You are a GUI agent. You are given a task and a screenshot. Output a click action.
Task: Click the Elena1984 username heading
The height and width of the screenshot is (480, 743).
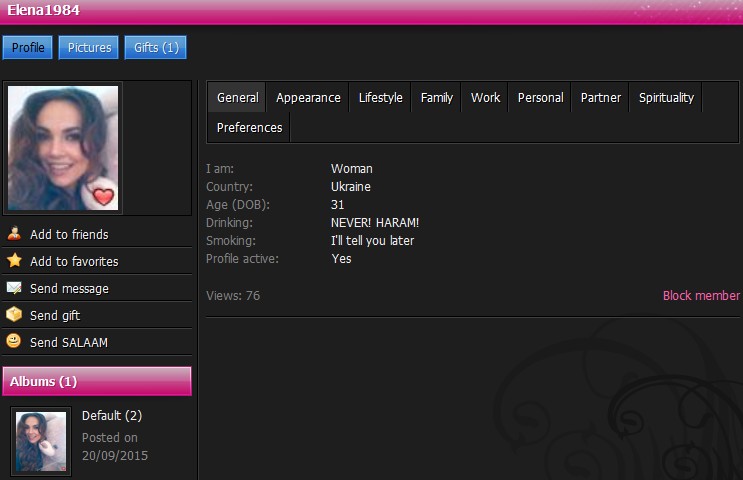click(44, 10)
